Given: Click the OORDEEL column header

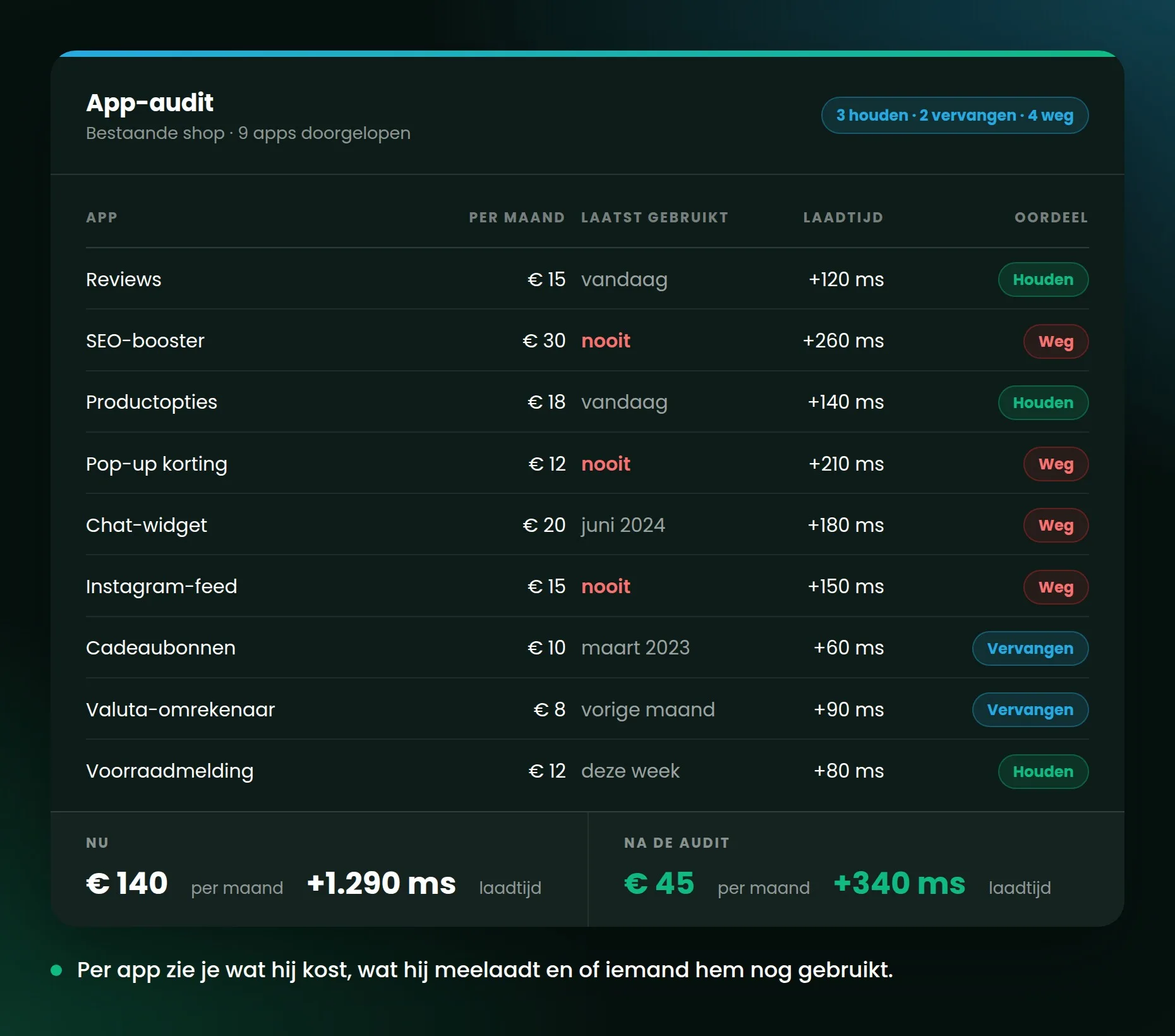Looking at the screenshot, I should [x=1051, y=217].
